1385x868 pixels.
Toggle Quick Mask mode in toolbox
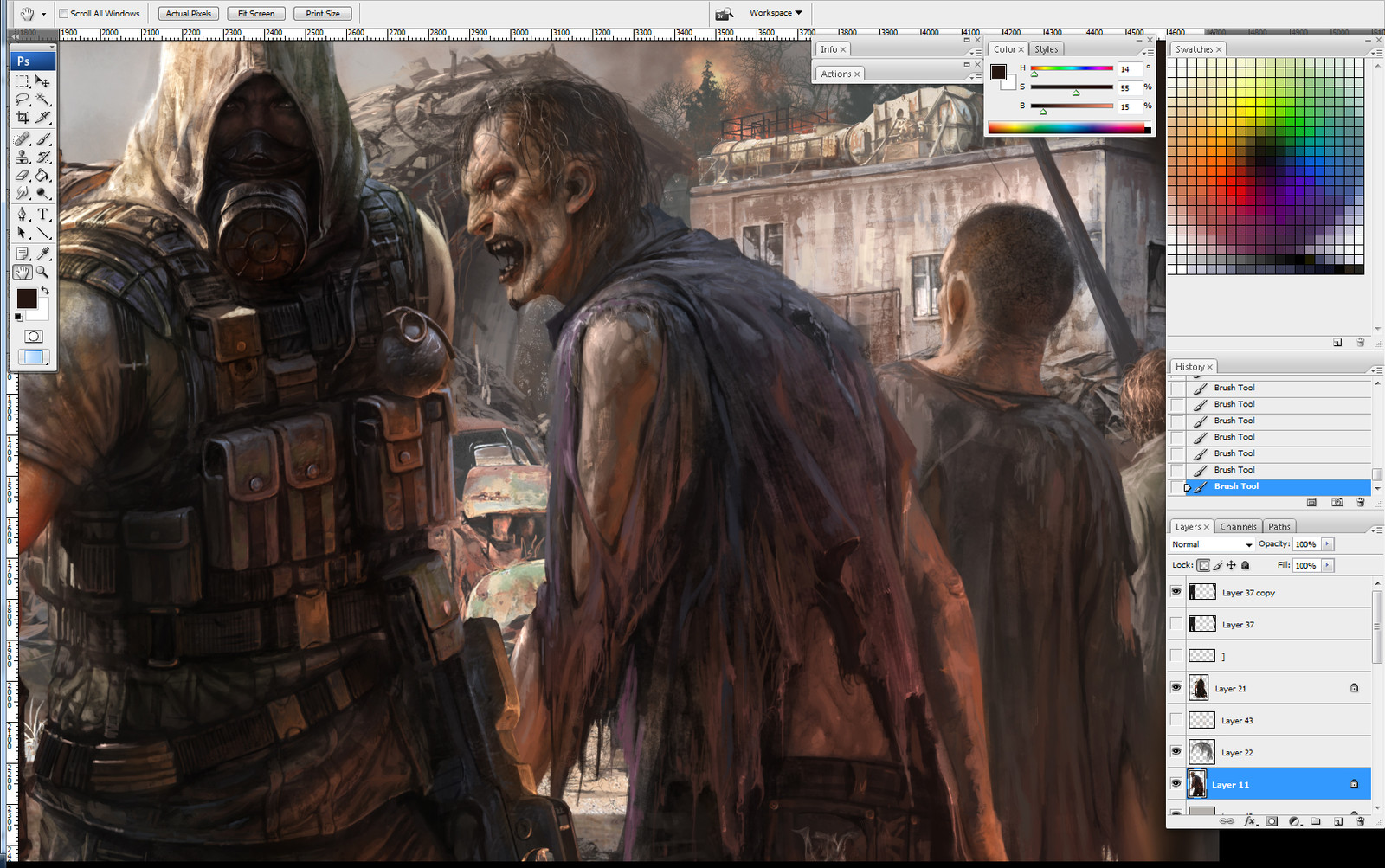pos(33,337)
